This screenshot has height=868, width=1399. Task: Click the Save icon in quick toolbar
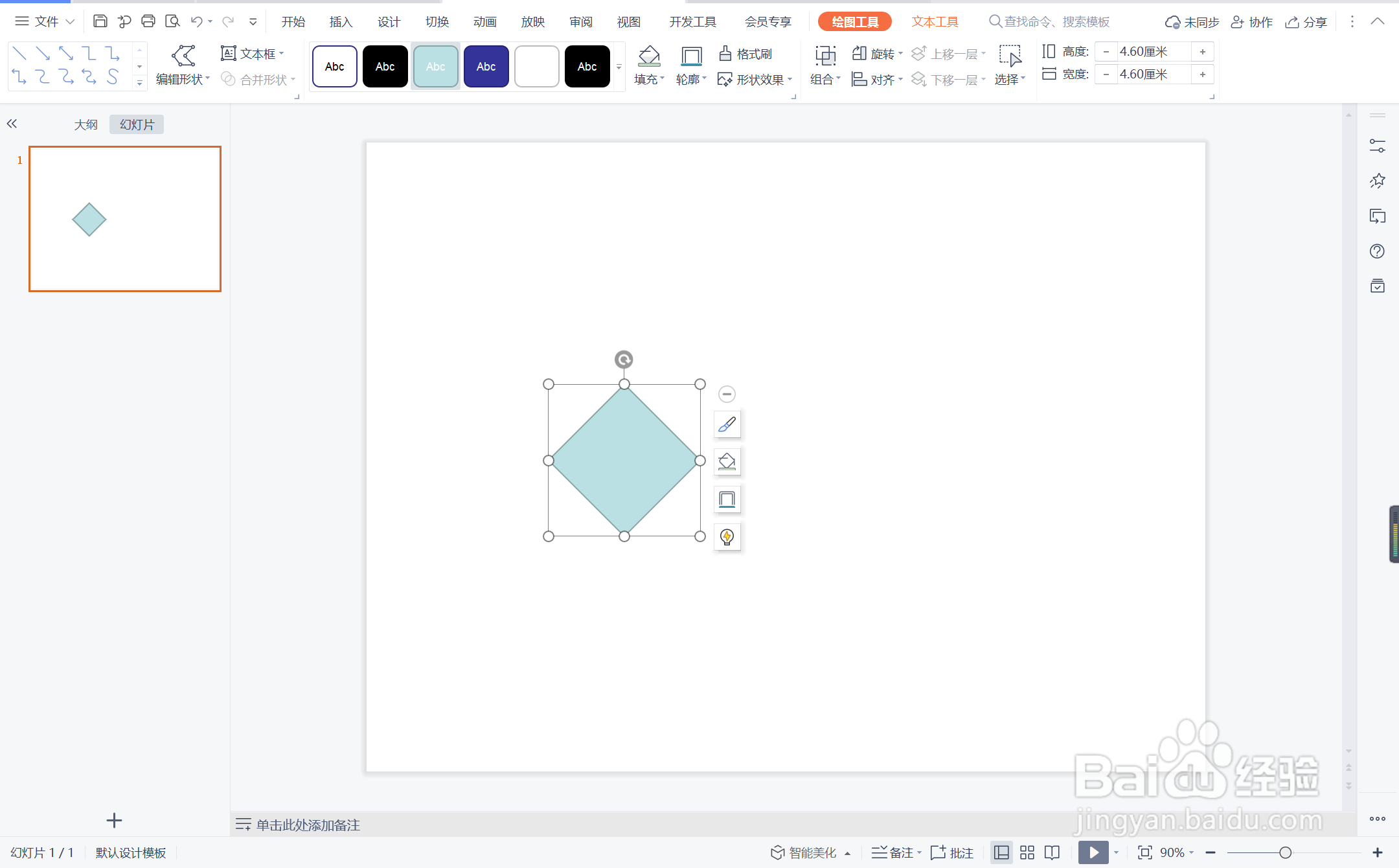100,21
